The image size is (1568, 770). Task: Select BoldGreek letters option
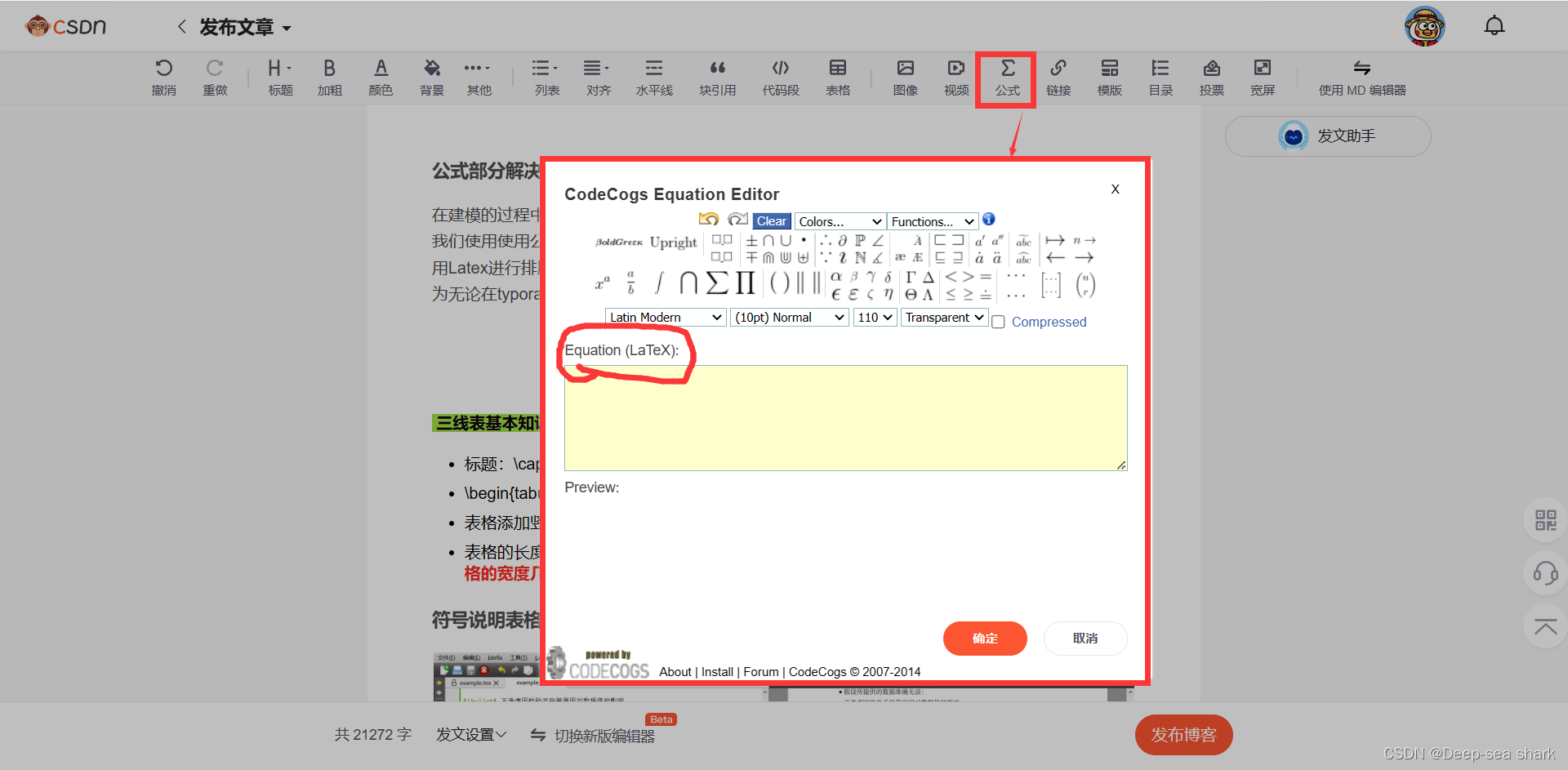(x=619, y=243)
